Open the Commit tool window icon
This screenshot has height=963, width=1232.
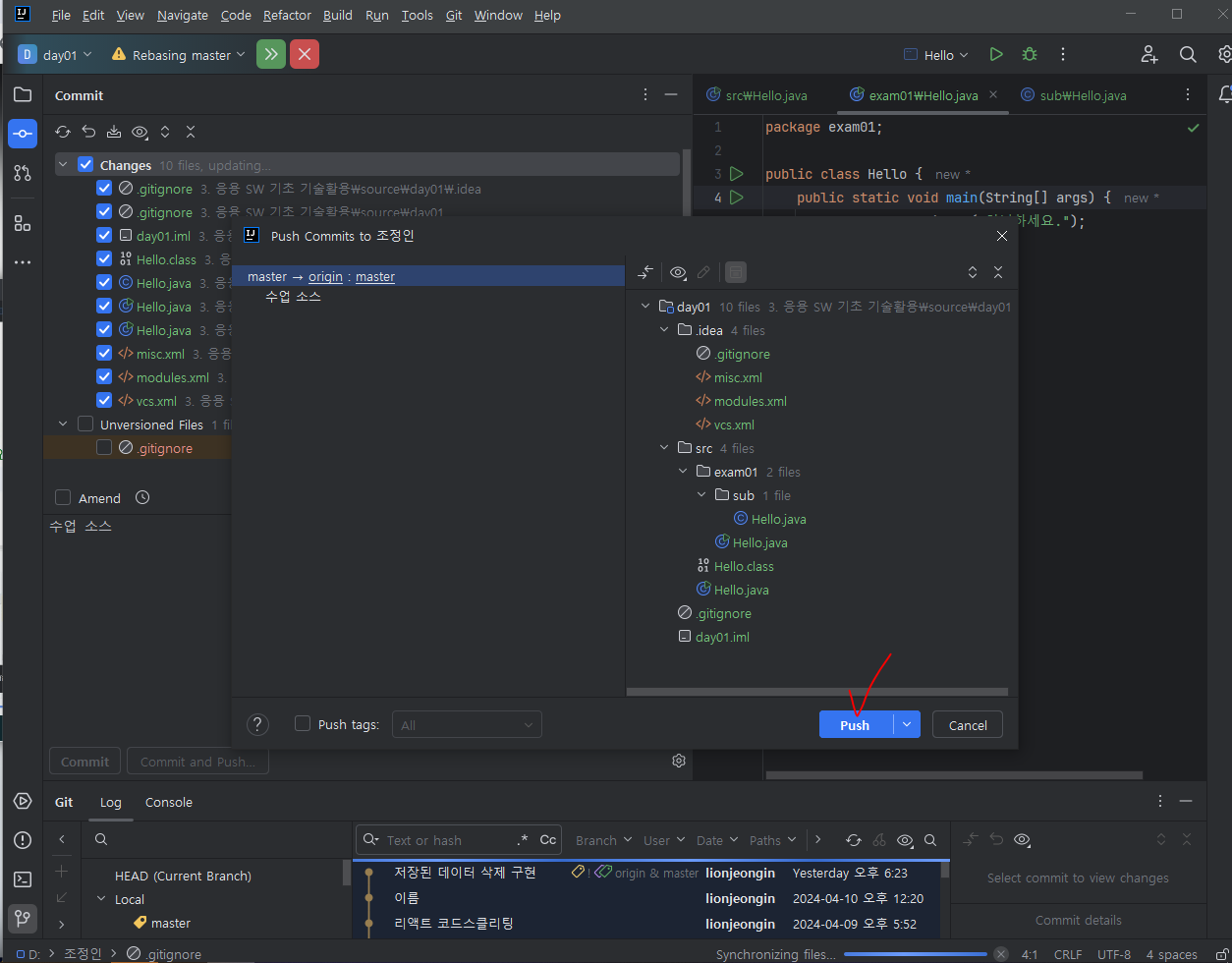click(x=23, y=134)
